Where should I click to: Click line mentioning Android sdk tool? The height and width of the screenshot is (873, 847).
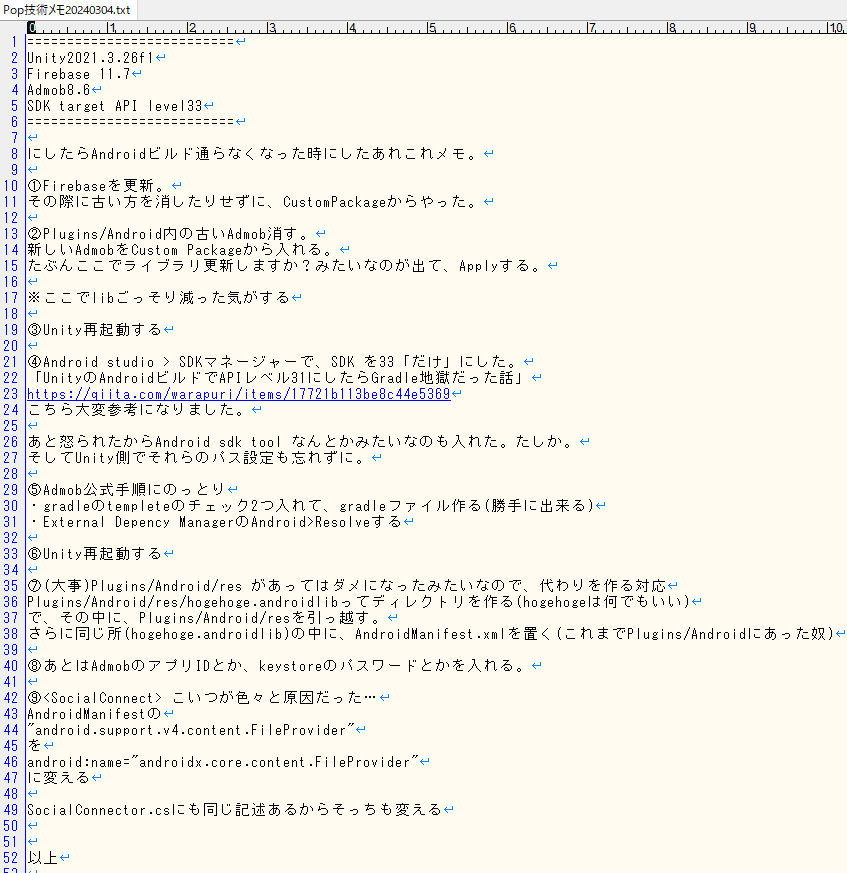coord(302,442)
